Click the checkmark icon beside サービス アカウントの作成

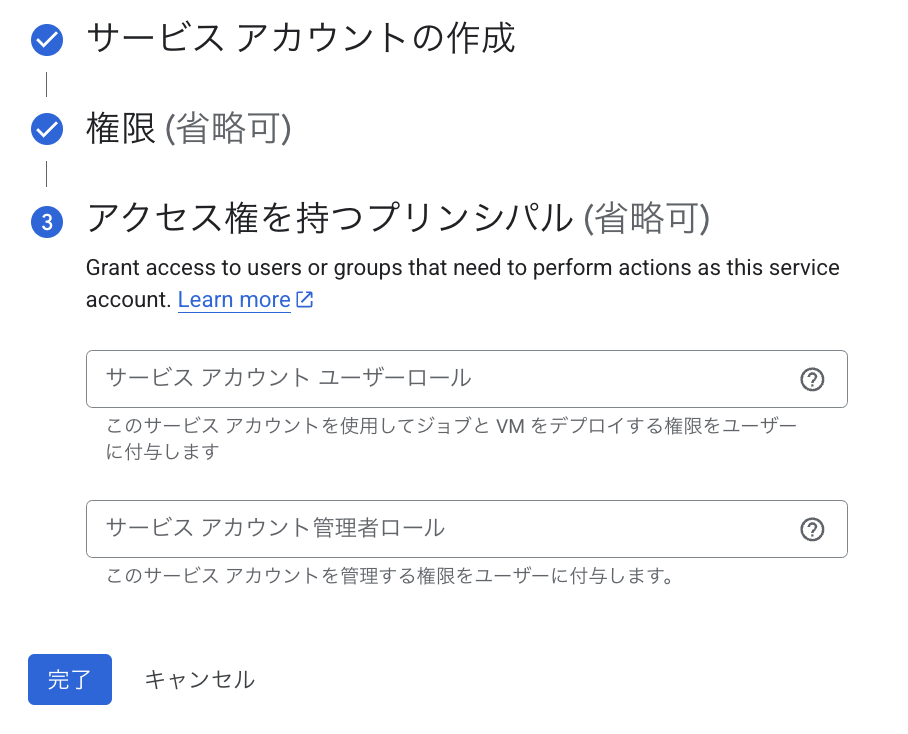[x=47, y=40]
